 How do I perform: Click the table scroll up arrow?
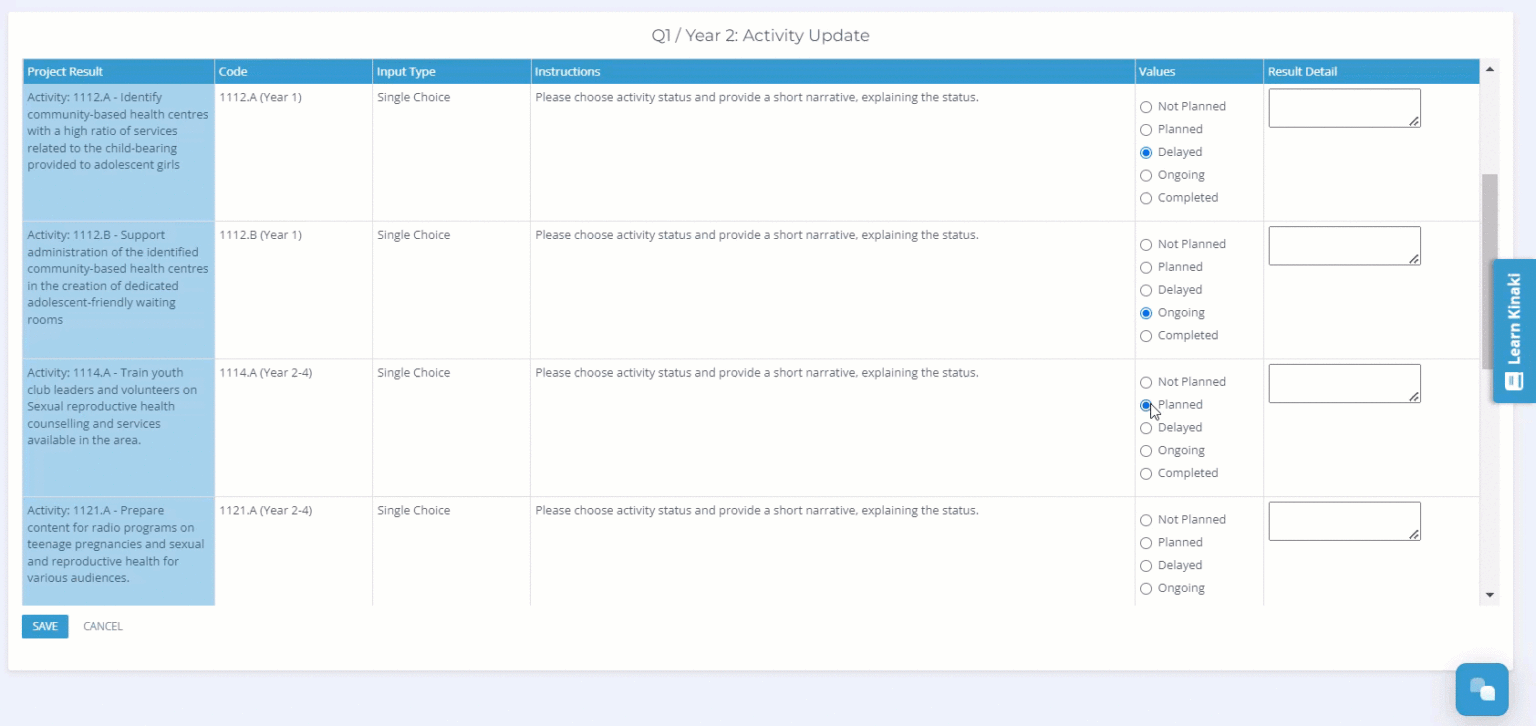pos(1489,69)
